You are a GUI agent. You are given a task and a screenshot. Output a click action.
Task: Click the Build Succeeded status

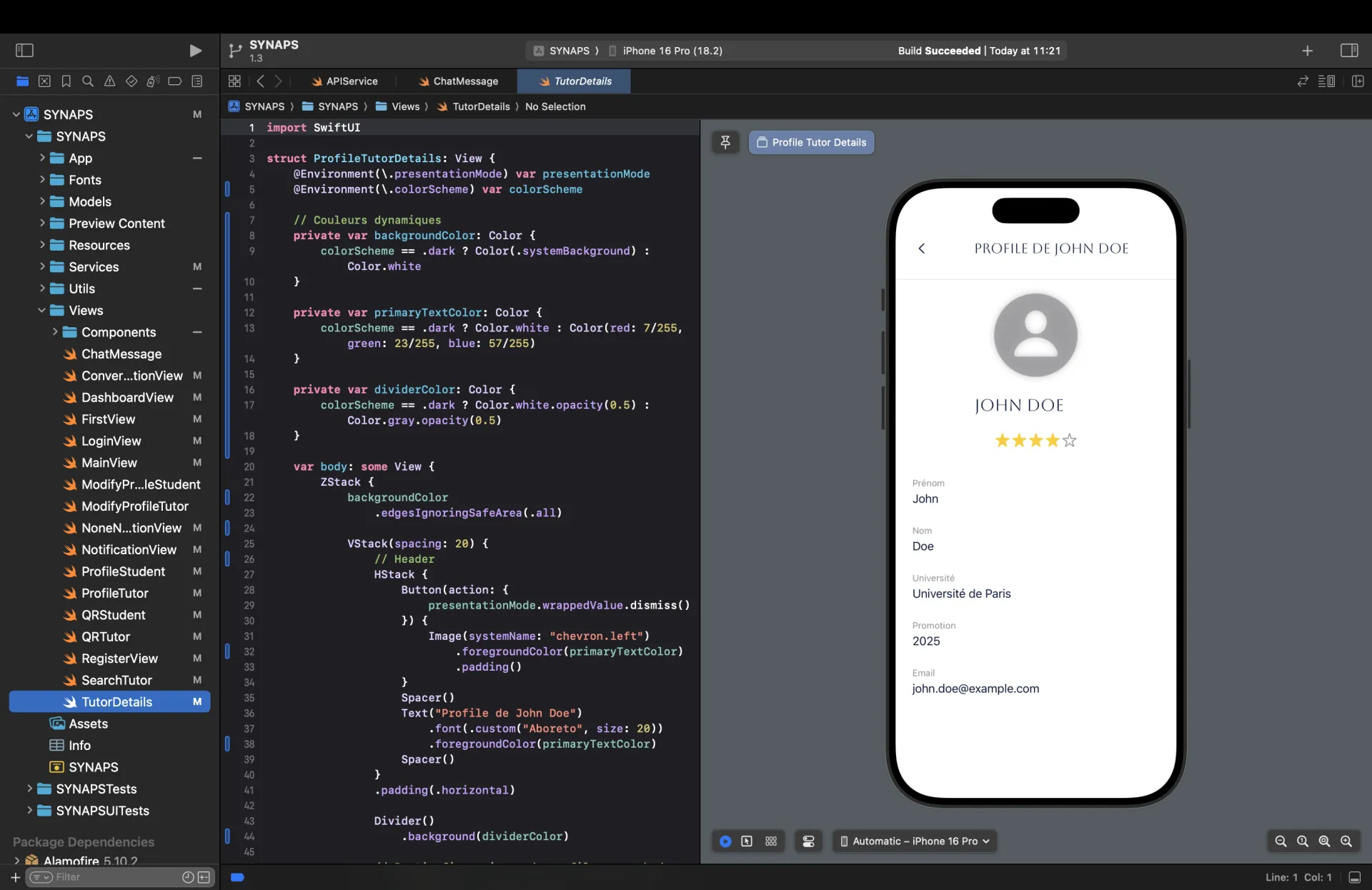point(979,51)
